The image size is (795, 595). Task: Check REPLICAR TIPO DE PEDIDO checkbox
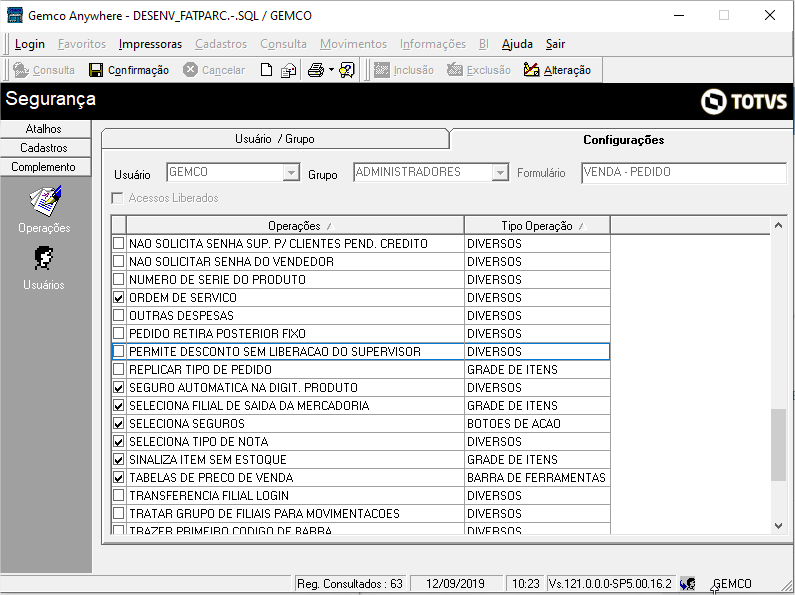click(x=119, y=369)
